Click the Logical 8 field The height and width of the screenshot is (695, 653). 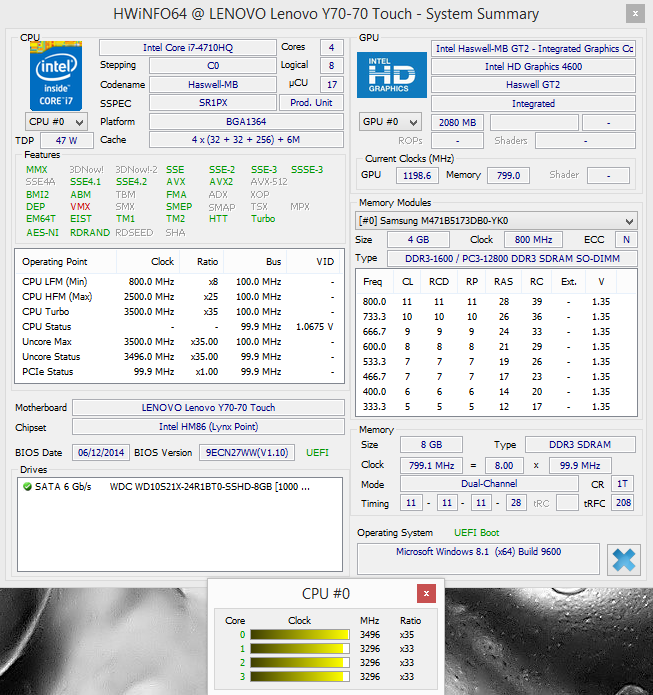(x=332, y=66)
